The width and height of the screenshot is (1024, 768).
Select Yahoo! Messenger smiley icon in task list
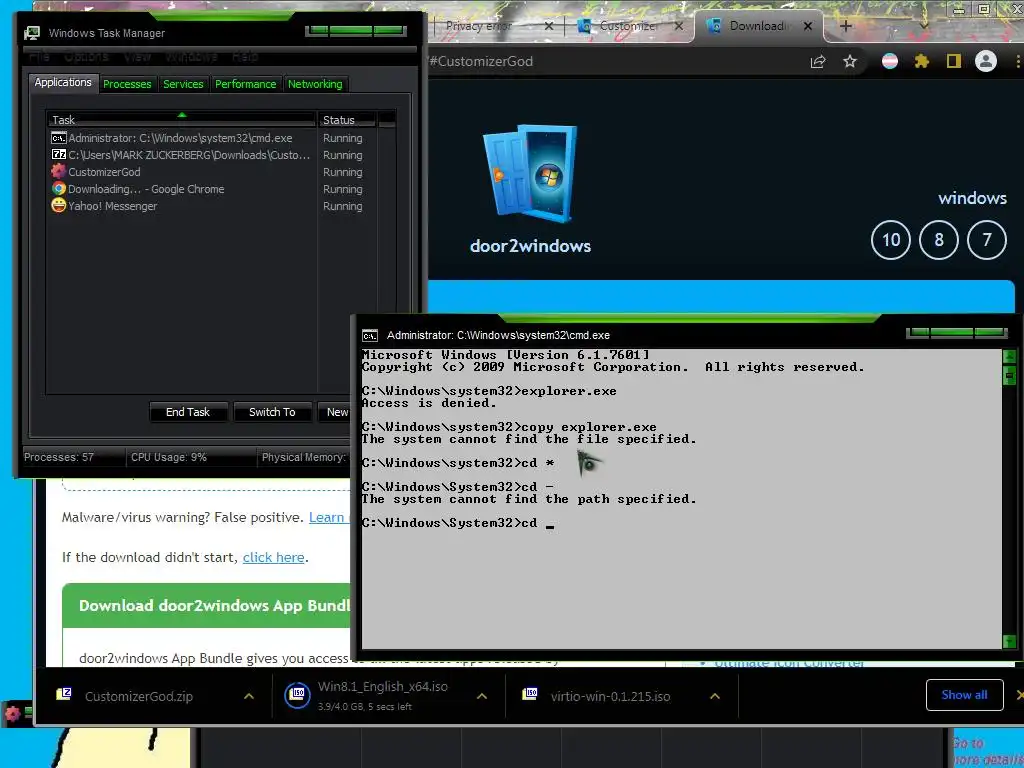(x=59, y=205)
